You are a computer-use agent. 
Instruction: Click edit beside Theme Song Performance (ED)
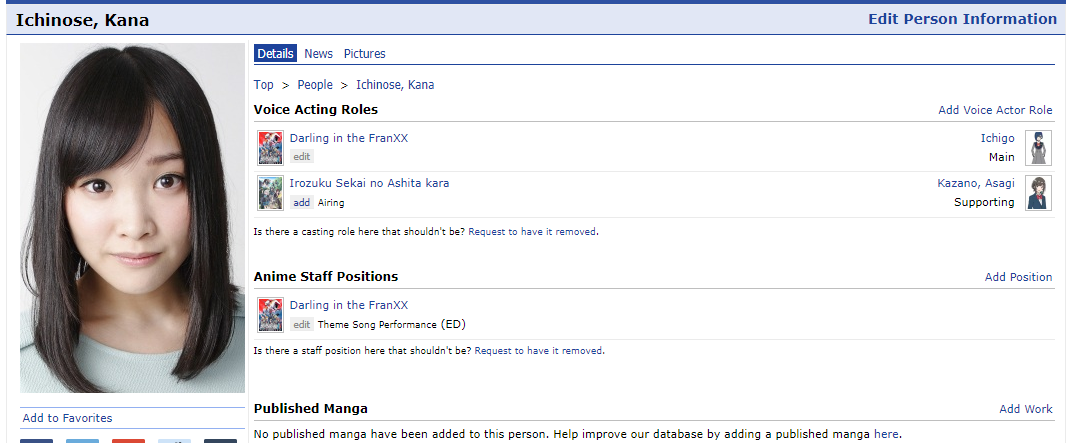click(302, 324)
